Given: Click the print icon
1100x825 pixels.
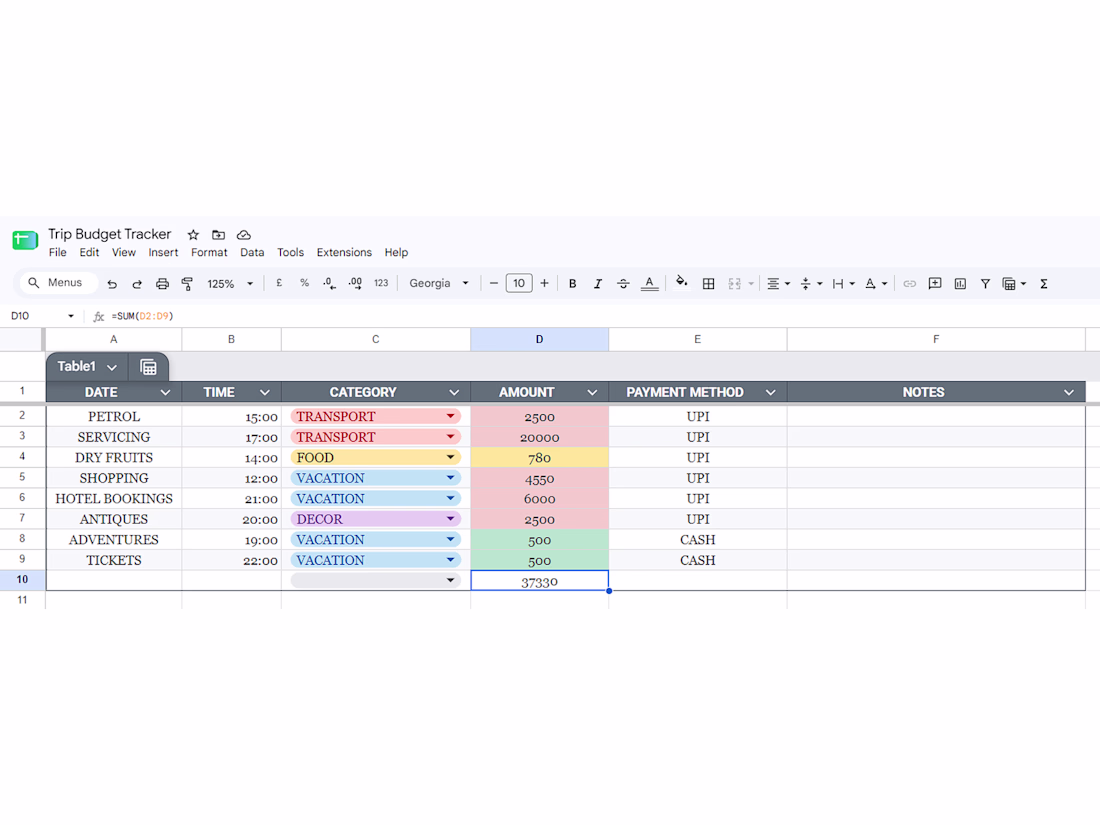Looking at the screenshot, I should [x=162, y=283].
